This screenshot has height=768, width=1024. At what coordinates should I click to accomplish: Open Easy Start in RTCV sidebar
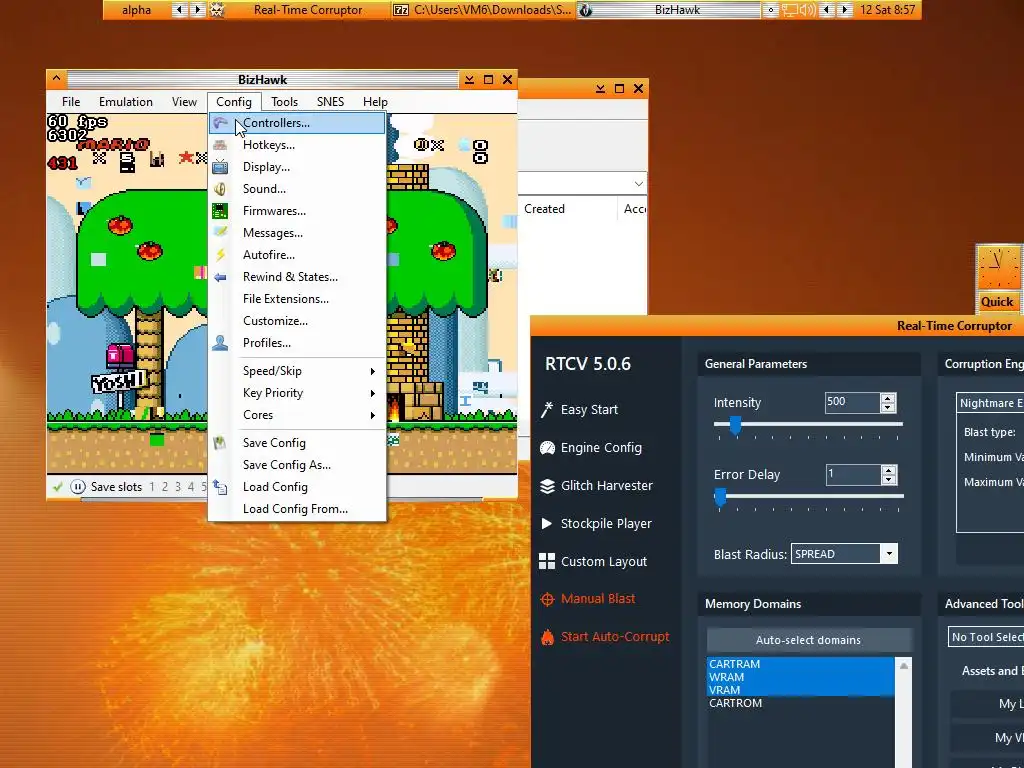click(588, 409)
